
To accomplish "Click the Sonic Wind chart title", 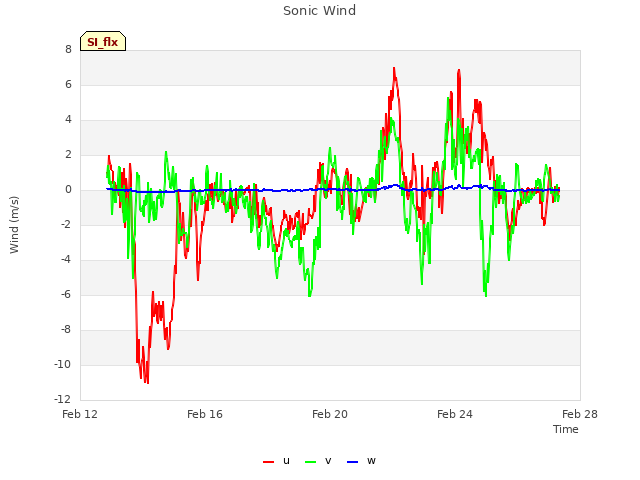I will 320,11.
